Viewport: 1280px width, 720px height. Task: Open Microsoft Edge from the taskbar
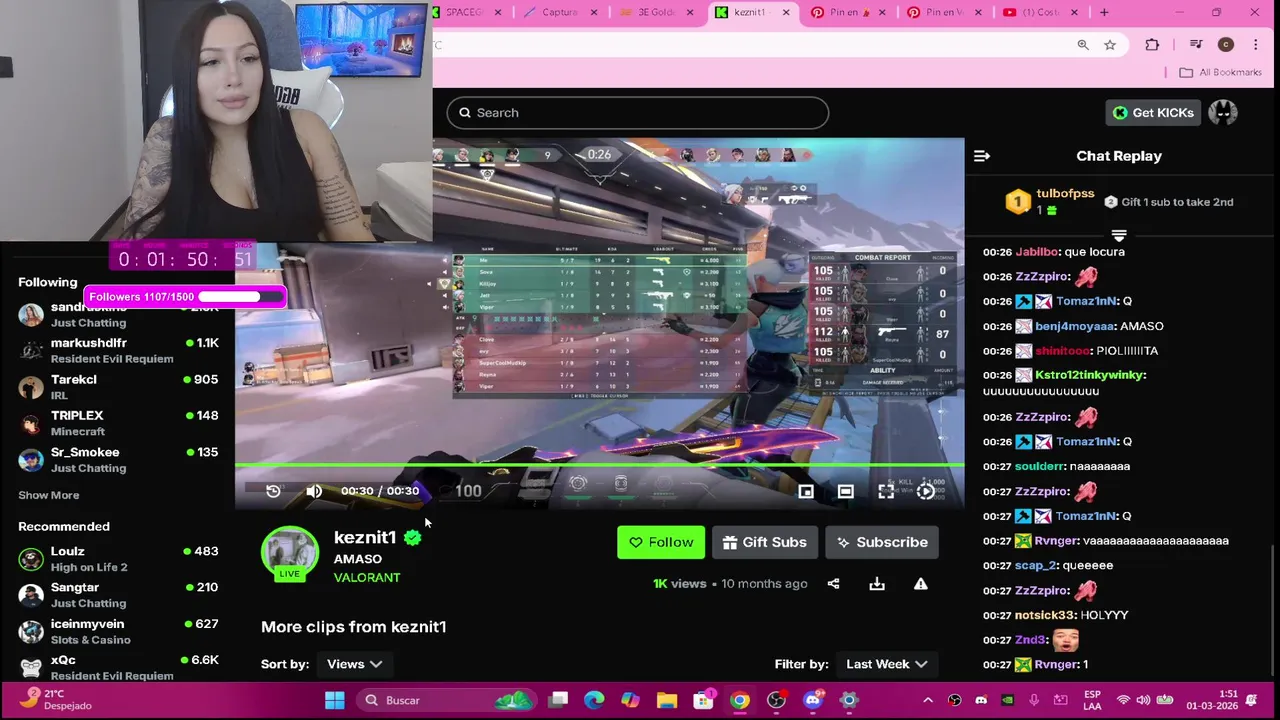(594, 700)
